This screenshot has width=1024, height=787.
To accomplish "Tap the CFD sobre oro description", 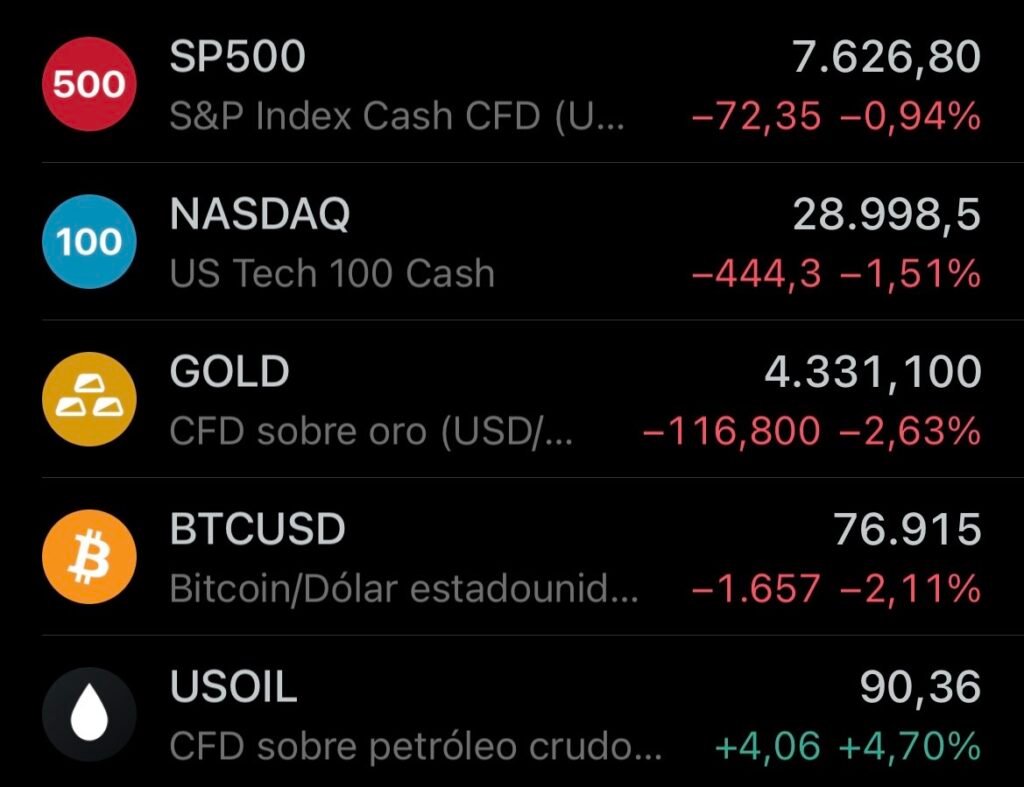I will (x=371, y=432).
